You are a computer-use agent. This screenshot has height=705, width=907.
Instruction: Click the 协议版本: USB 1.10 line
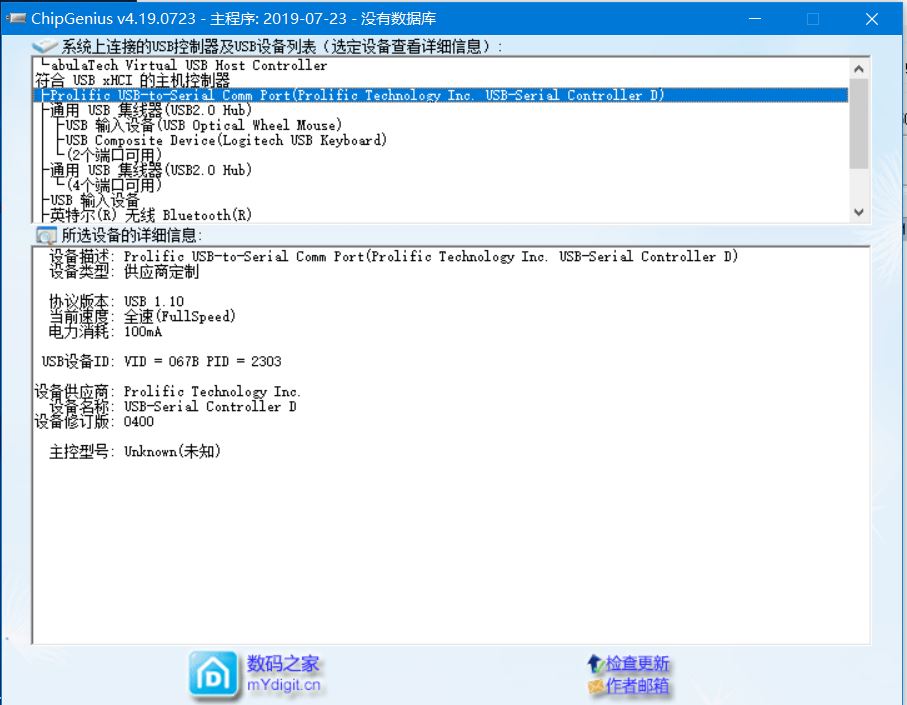[116, 302]
